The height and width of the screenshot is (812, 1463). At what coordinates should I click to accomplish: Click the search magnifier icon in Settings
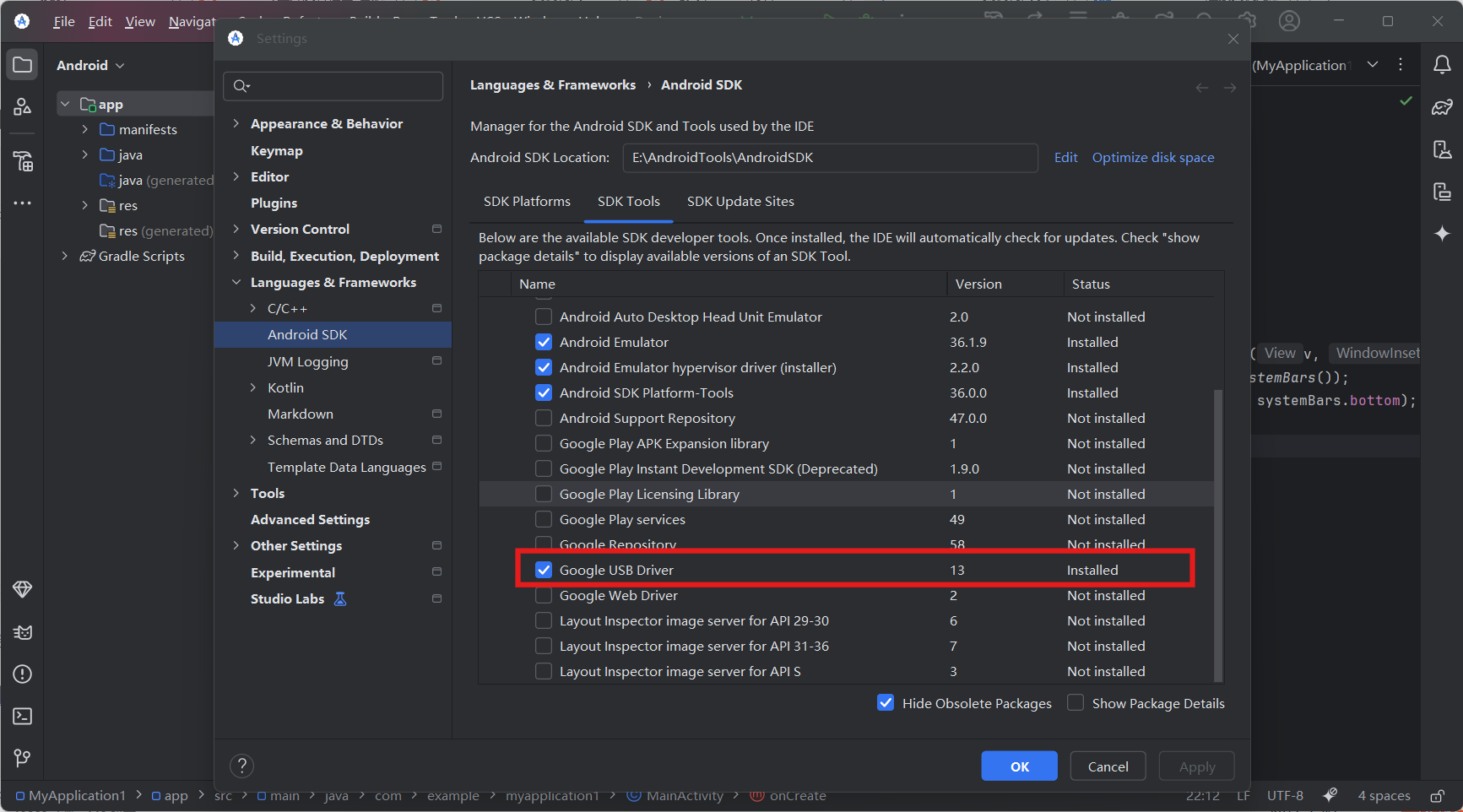pyautogui.click(x=241, y=85)
